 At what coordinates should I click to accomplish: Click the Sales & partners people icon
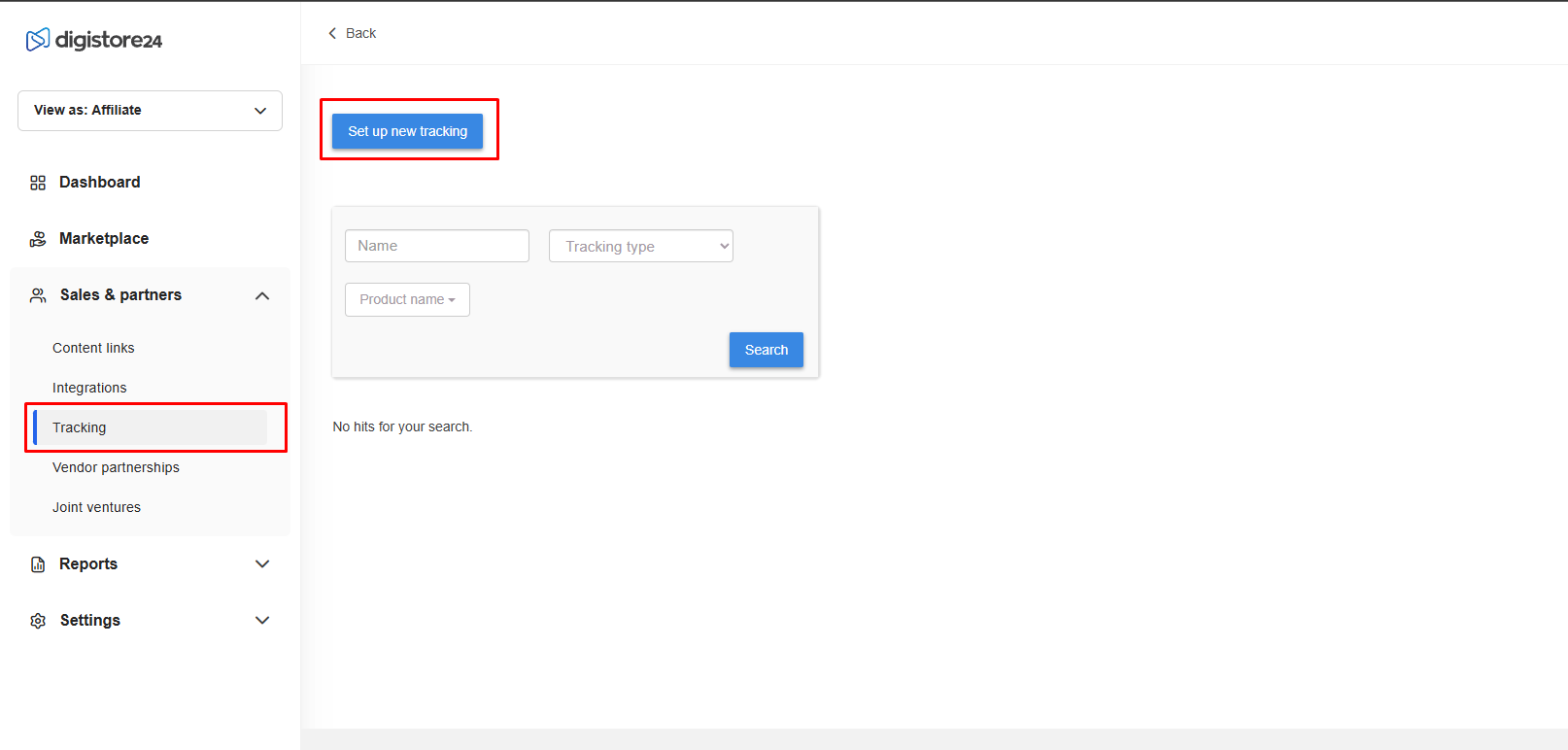coord(38,295)
